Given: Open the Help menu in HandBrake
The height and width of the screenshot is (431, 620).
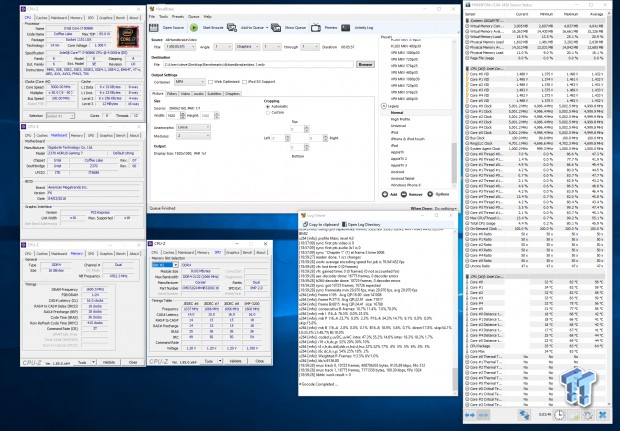Looking at the screenshot, I should point(207,17).
